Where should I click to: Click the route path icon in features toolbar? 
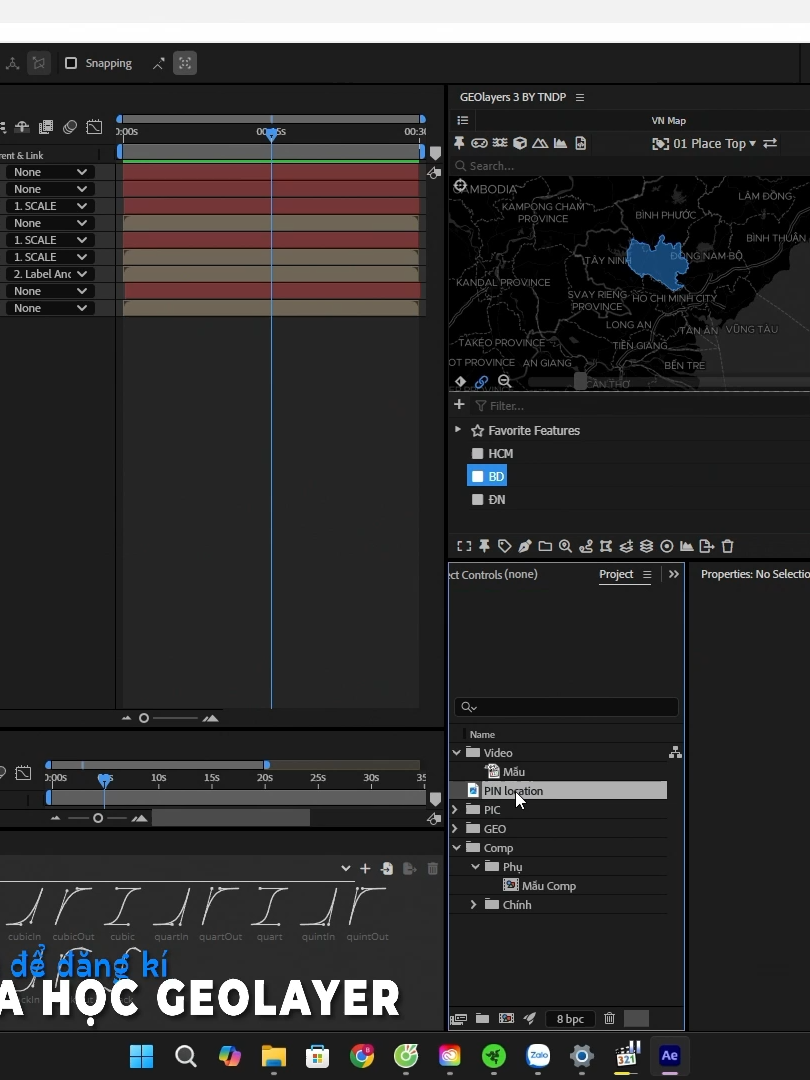[585, 546]
